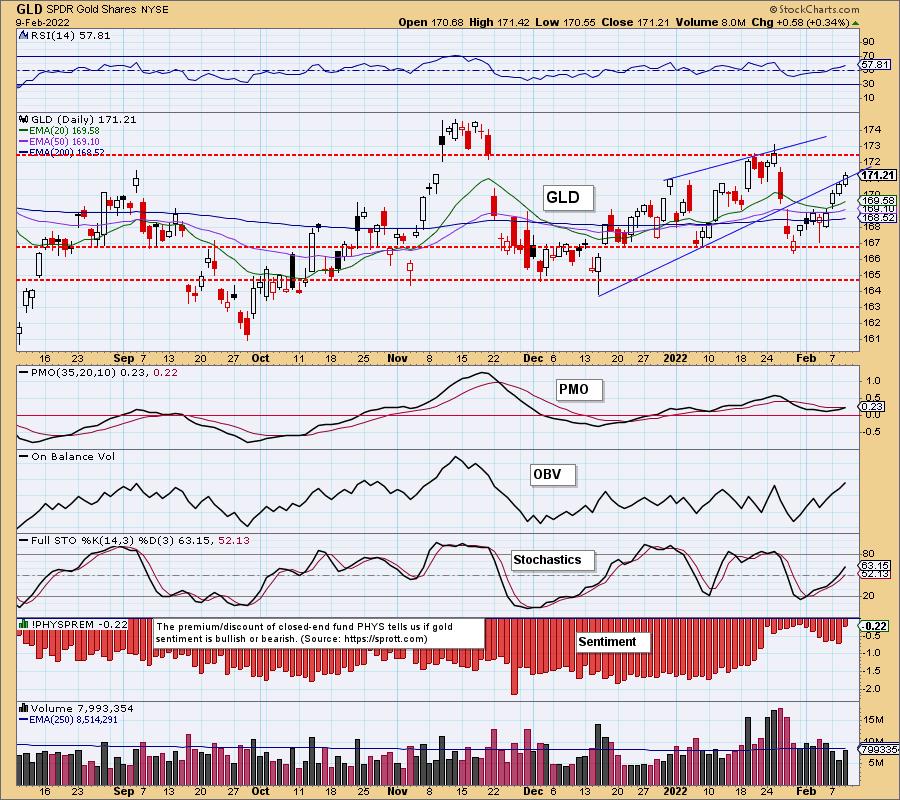The height and width of the screenshot is (800, 900).
Task: Click the 2022 label on upper date axis
Action: click(675, 358)
